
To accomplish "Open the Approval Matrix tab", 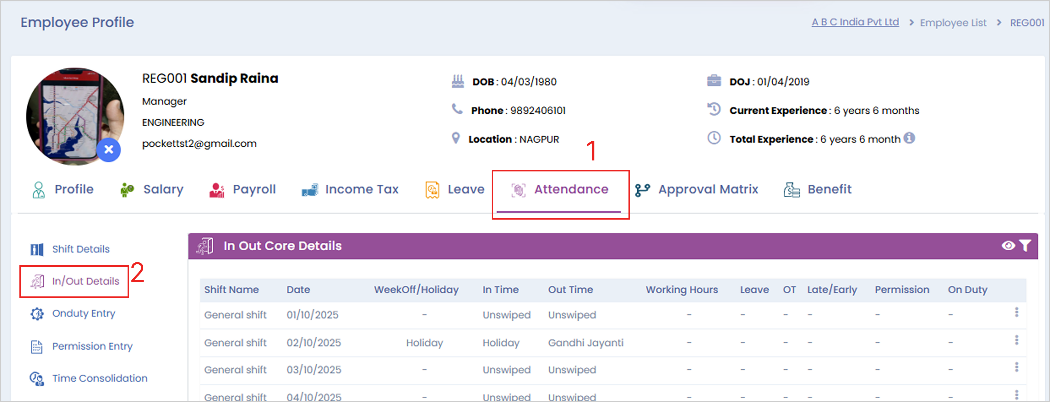I will point(696,189).
